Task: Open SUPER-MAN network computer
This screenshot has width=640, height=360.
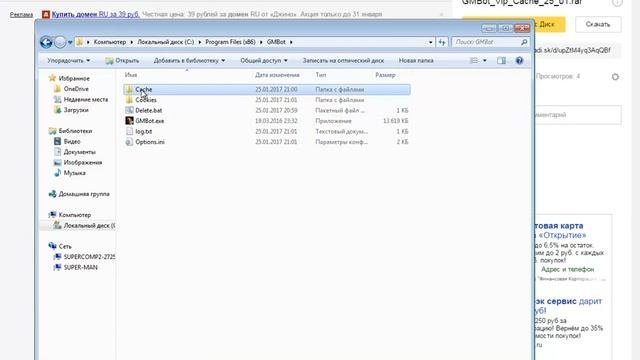Action: pos(80,268)
